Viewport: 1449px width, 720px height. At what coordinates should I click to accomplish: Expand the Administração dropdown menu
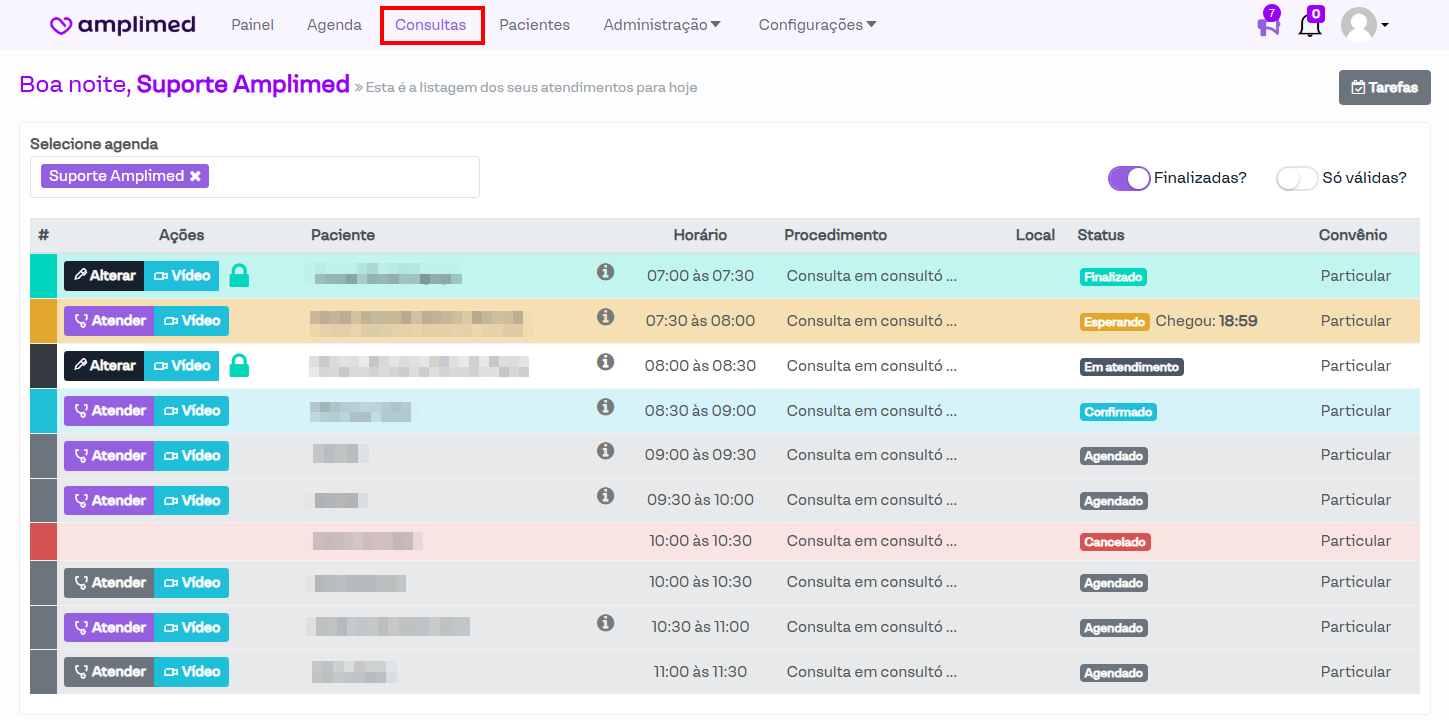(x=661, y=25)
